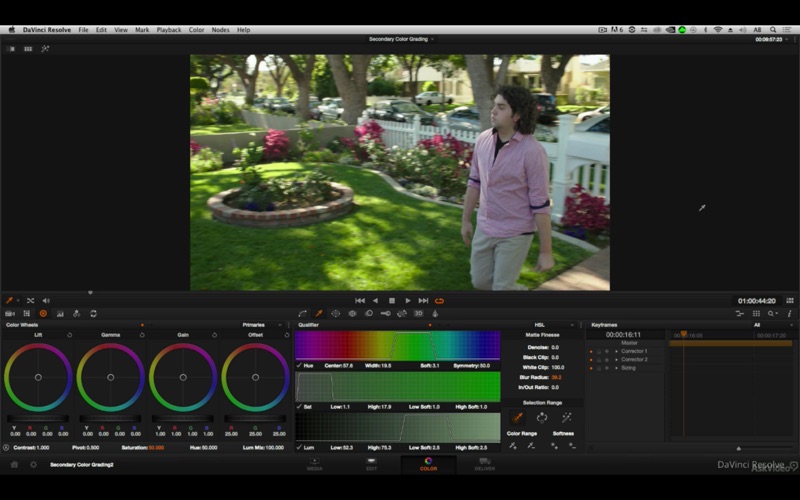Reset the Offset color wheel

point(287,335)
